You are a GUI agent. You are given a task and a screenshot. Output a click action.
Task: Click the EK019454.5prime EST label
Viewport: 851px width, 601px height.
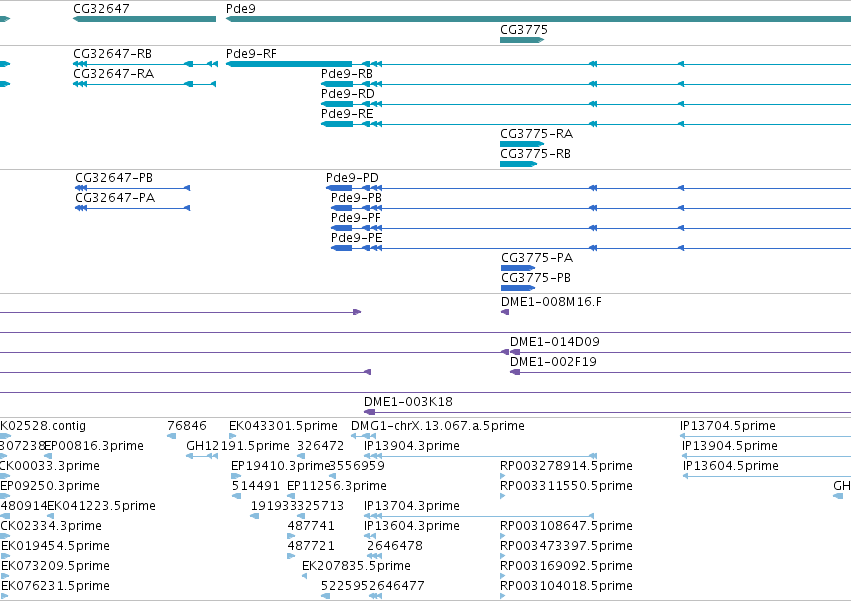tap(55, 546)
